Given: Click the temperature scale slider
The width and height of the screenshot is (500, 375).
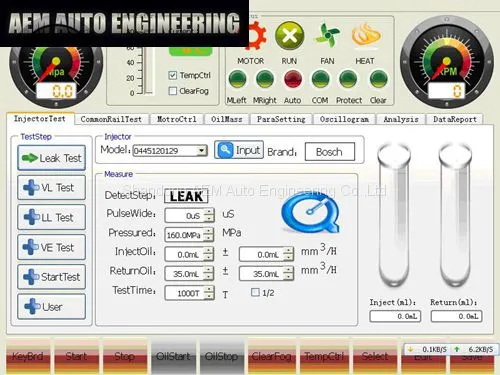Looking at the screenshot, I should point(149,70).
